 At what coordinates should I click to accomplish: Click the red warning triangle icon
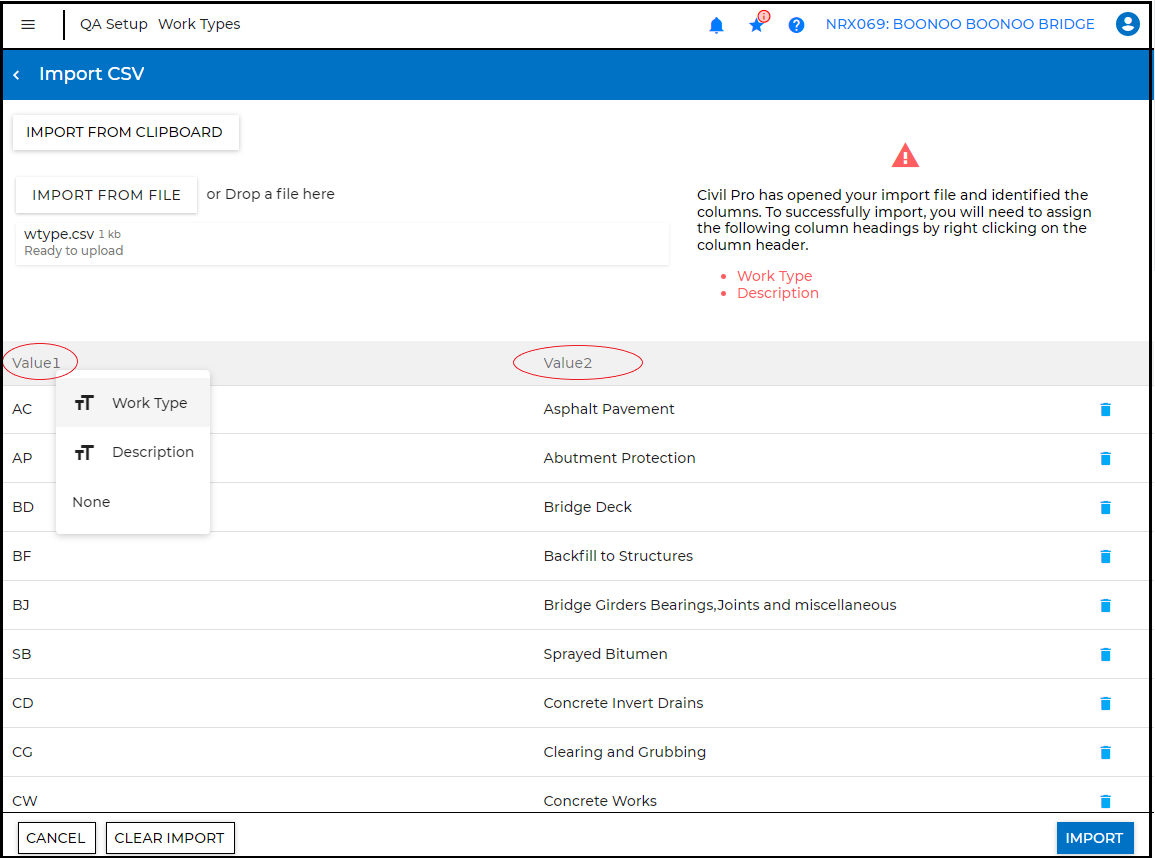[905, 155]
